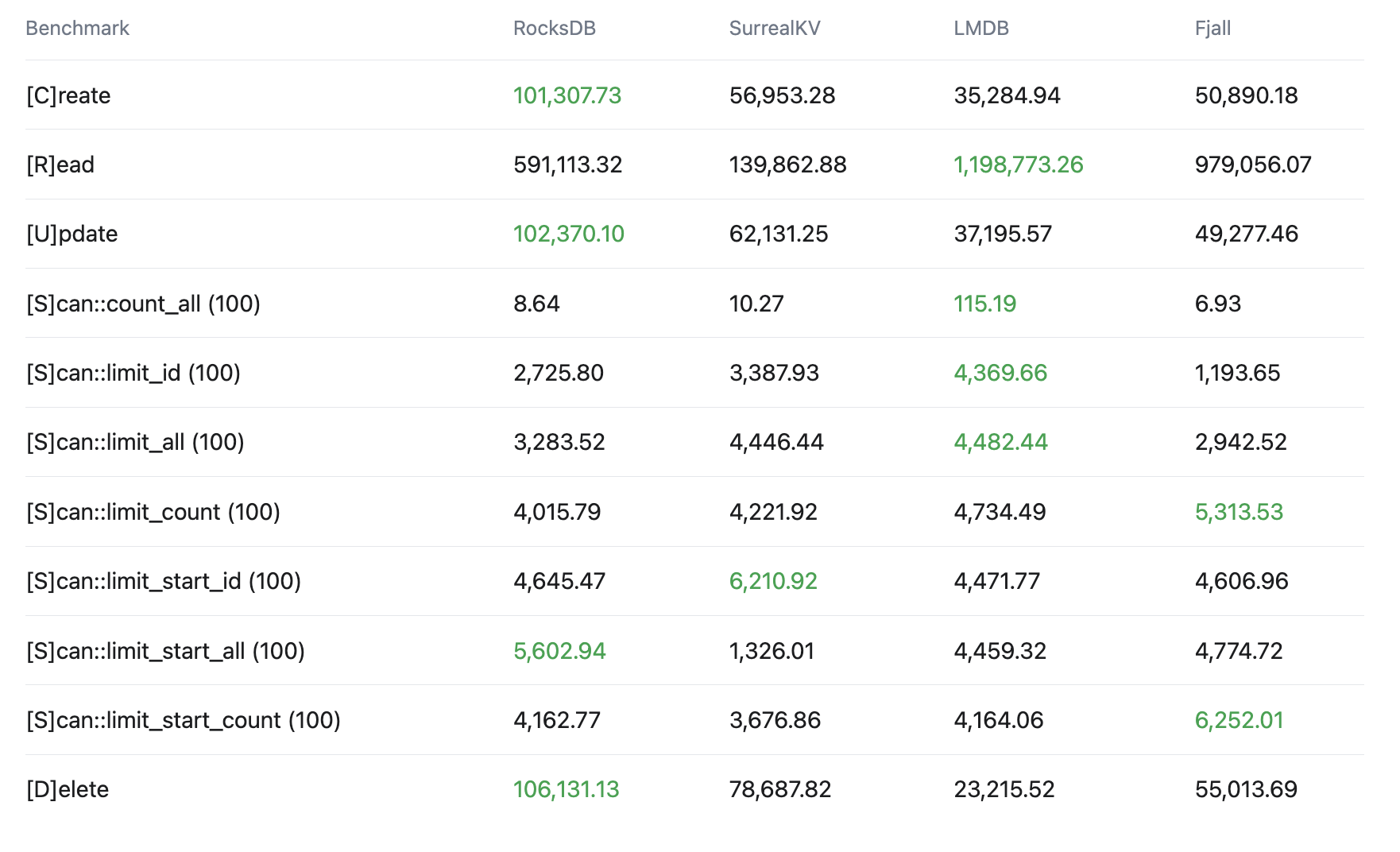Click the LMDB column header
The image size is (1400, 852).
[x=981, y=29]
